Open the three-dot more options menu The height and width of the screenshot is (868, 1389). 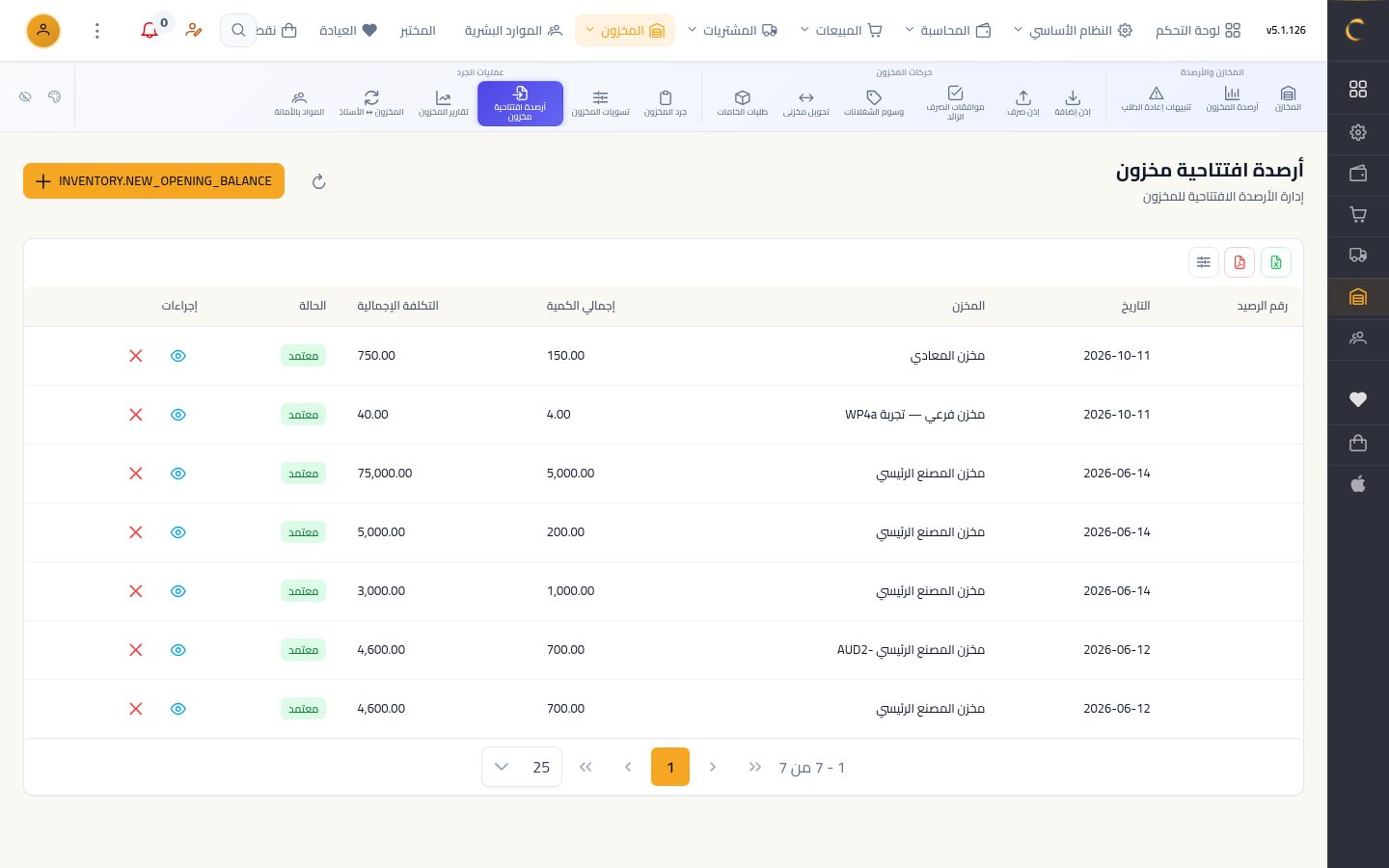pos(96,31)
